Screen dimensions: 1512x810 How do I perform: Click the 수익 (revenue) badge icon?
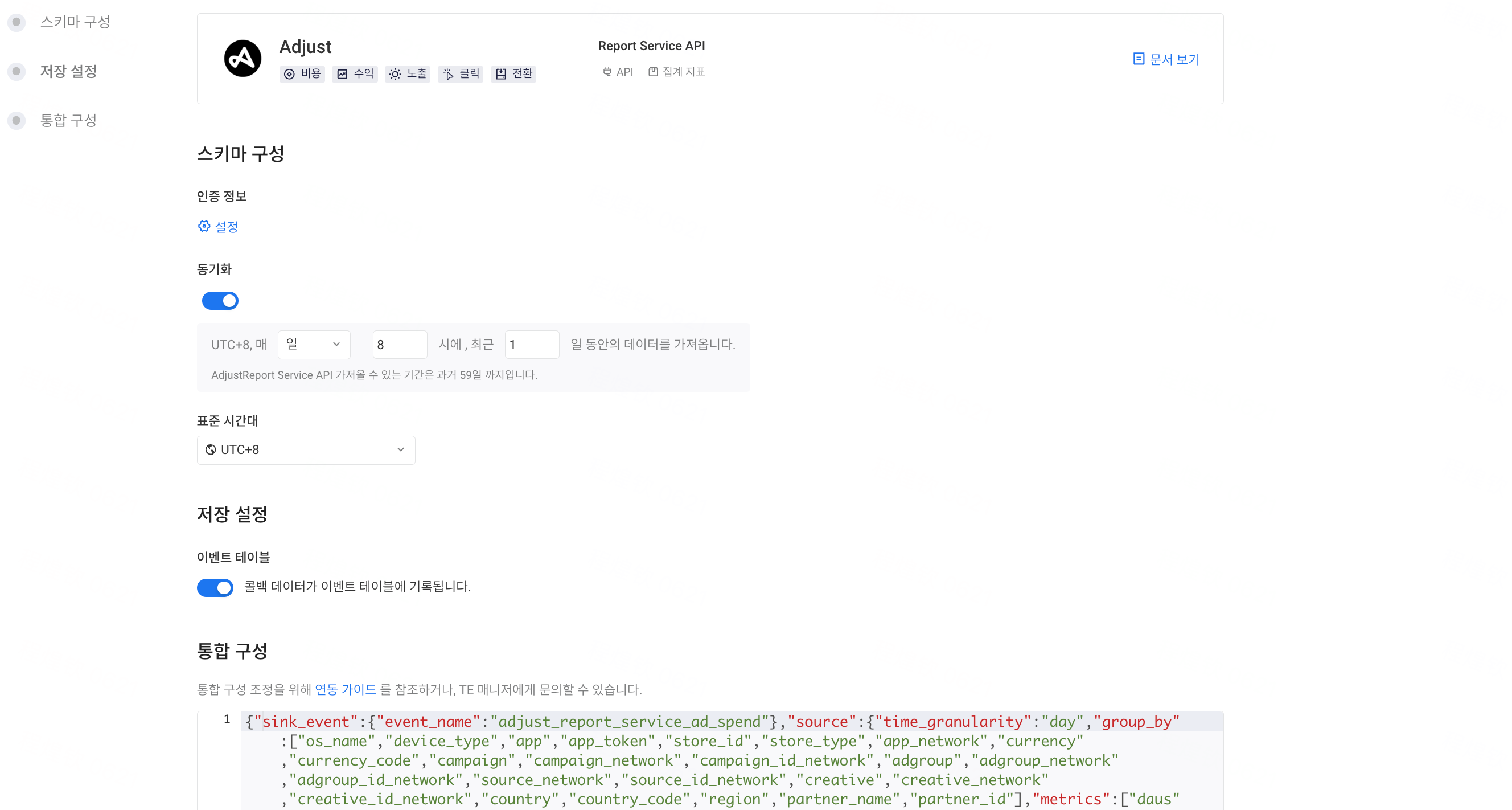343,74
